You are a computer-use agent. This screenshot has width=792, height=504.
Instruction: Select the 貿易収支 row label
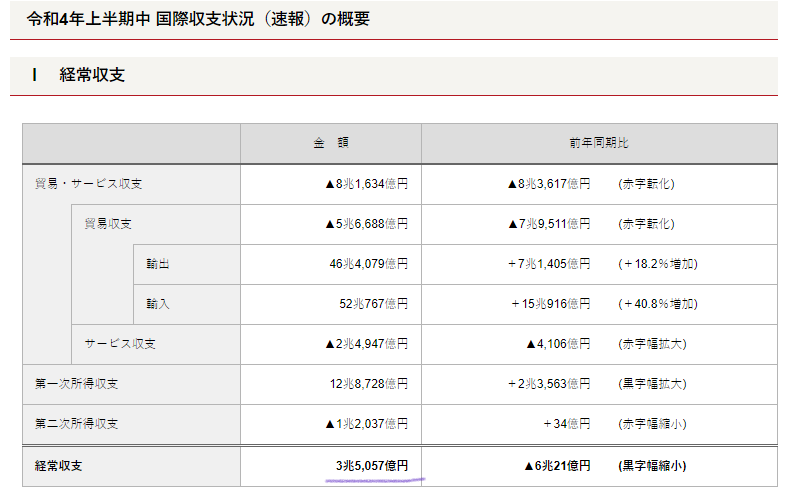[108, 224]
